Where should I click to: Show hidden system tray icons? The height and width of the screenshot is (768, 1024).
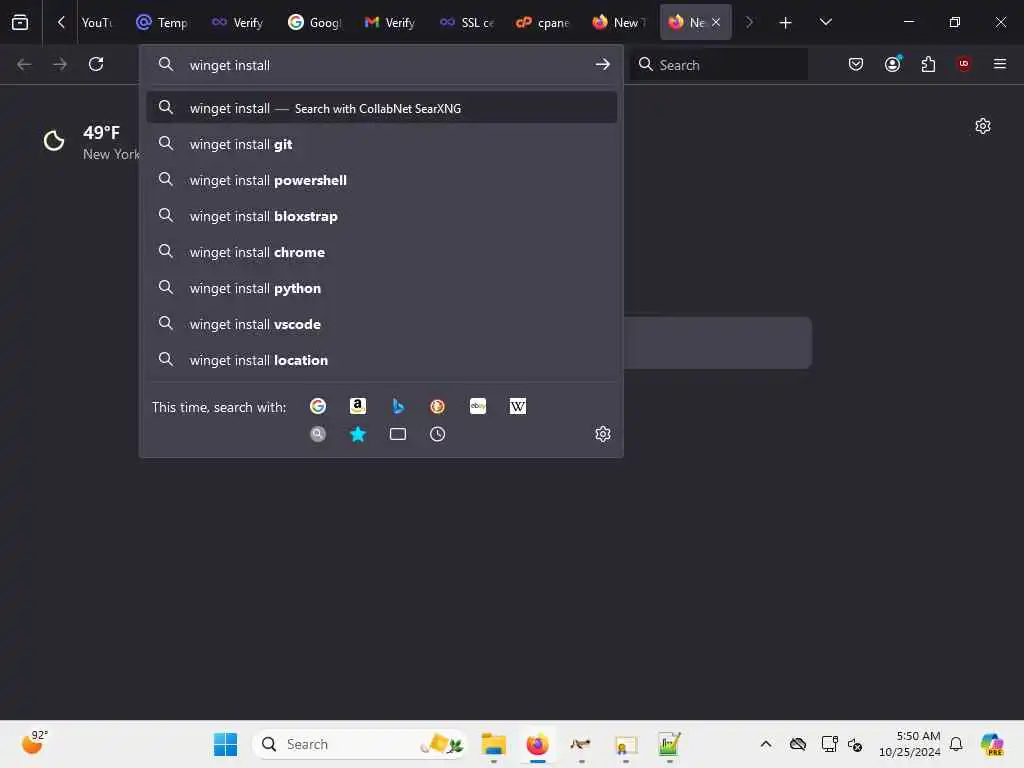pos(766,744)
